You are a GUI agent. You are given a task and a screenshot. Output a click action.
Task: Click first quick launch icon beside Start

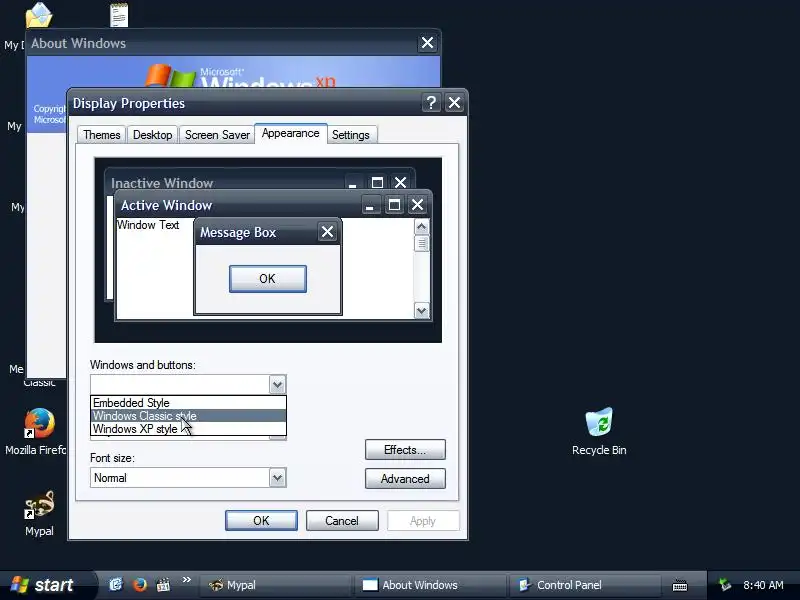116,585
